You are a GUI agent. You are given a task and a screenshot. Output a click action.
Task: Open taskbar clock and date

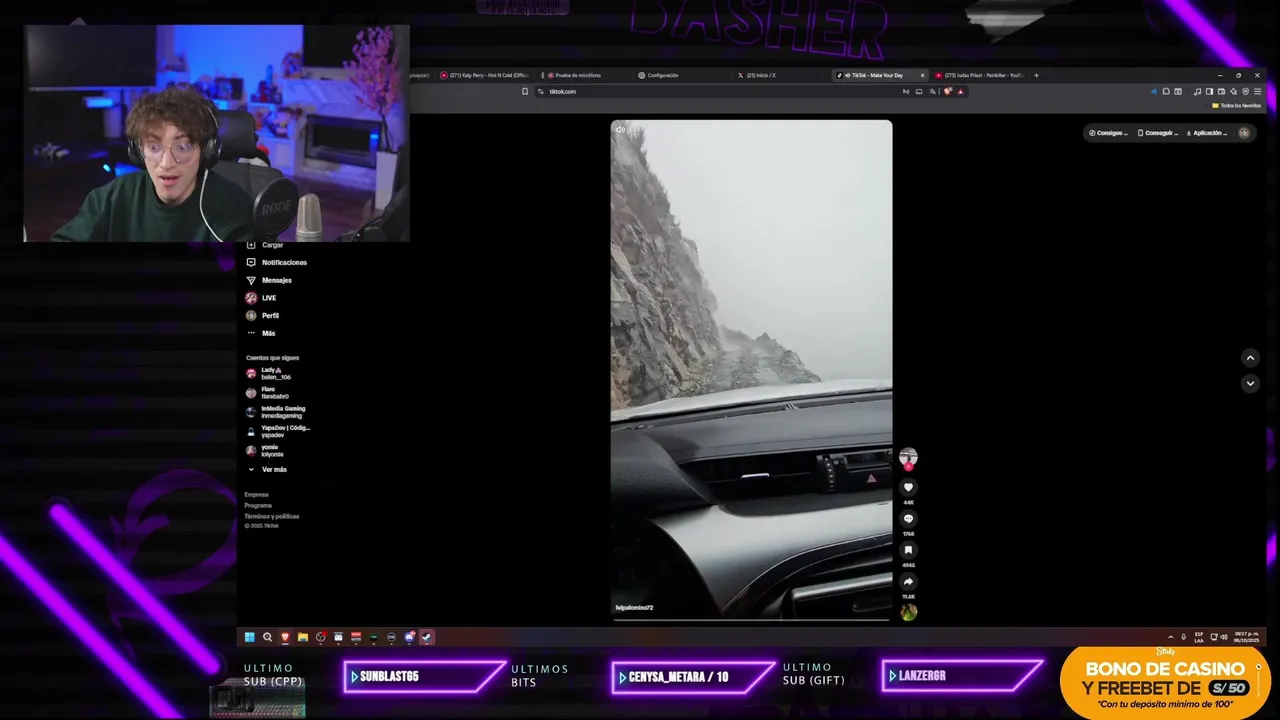(x=1245, y=637)
